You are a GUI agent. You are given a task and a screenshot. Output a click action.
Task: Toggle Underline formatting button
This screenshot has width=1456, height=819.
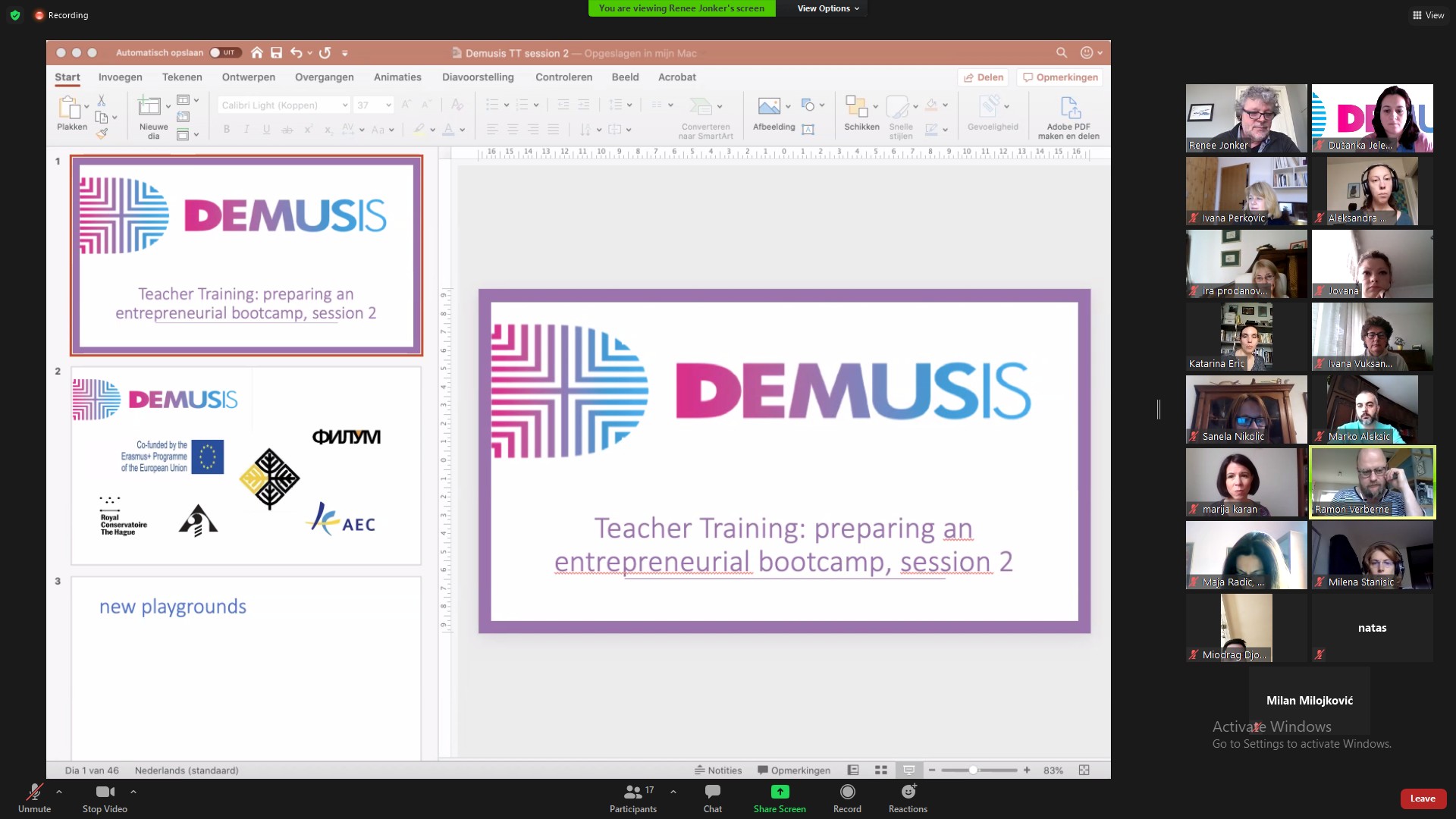[x=266, y=130]
